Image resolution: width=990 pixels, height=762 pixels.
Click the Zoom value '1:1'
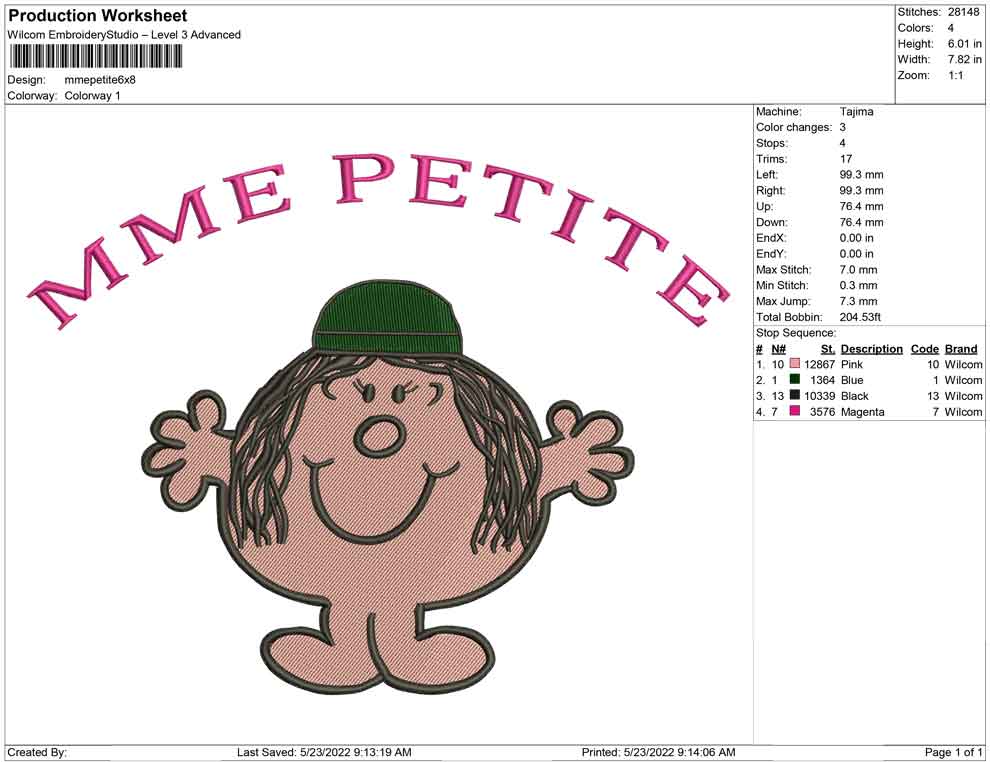coord(956,75)
